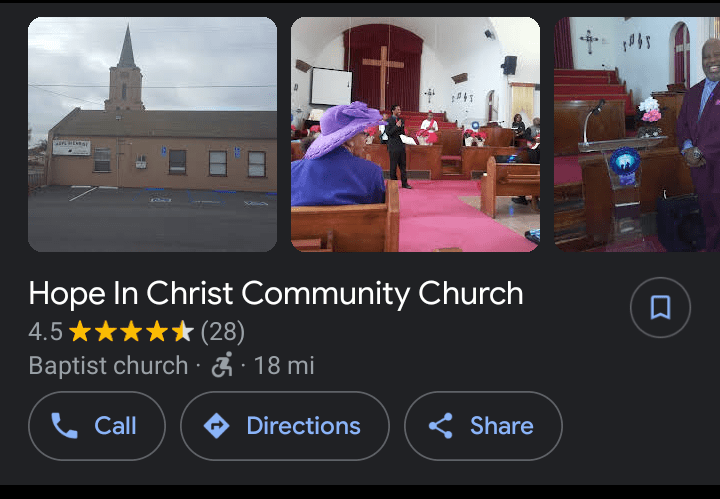Click the middle third rating star

pos(131,331)
